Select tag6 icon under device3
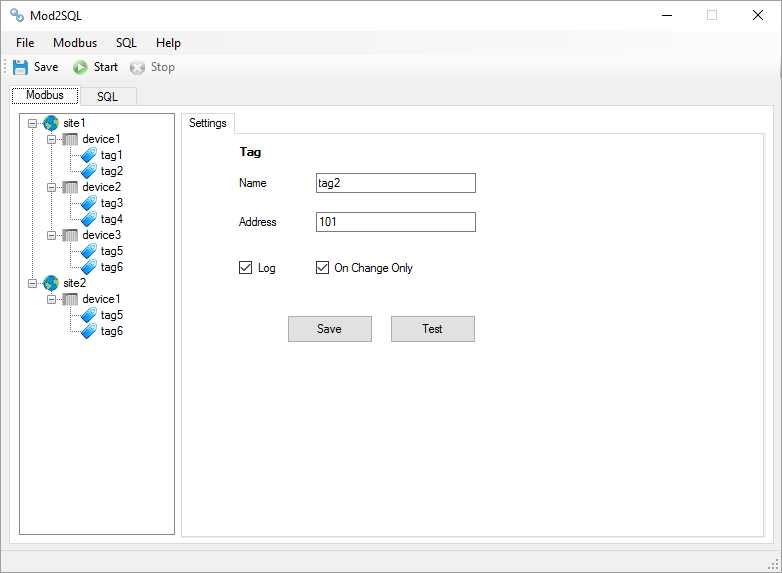 click(89, 267)
